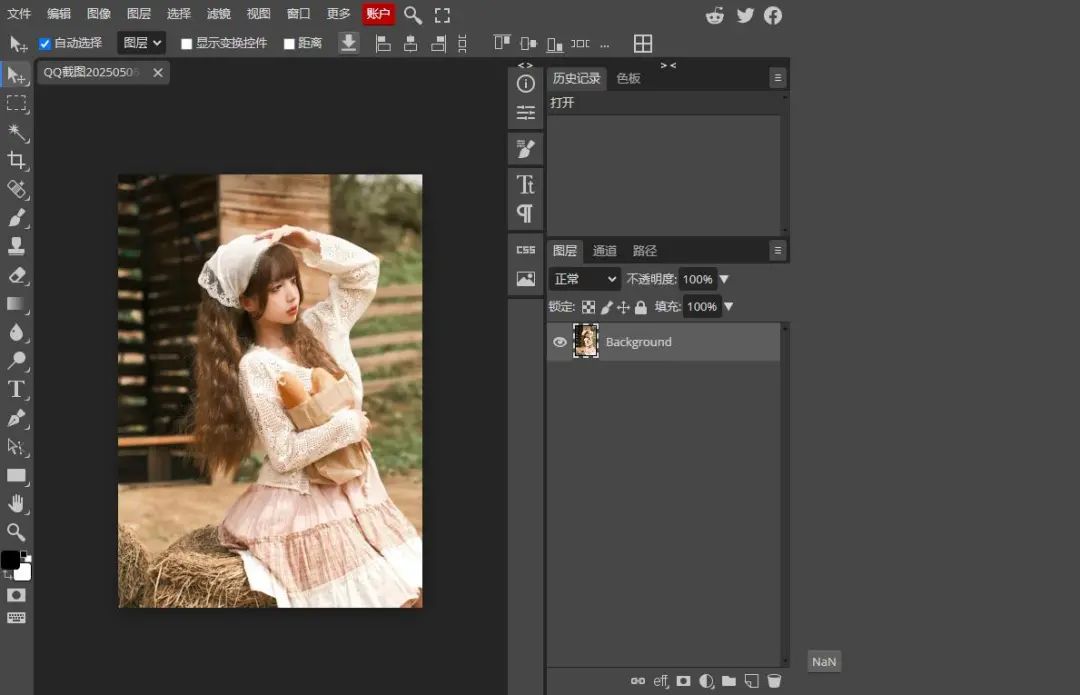Image resolution: width=1080 pixels, height=695 pixels.
Task: Hide the Background layer via eye icon
Action: point(560,342)
